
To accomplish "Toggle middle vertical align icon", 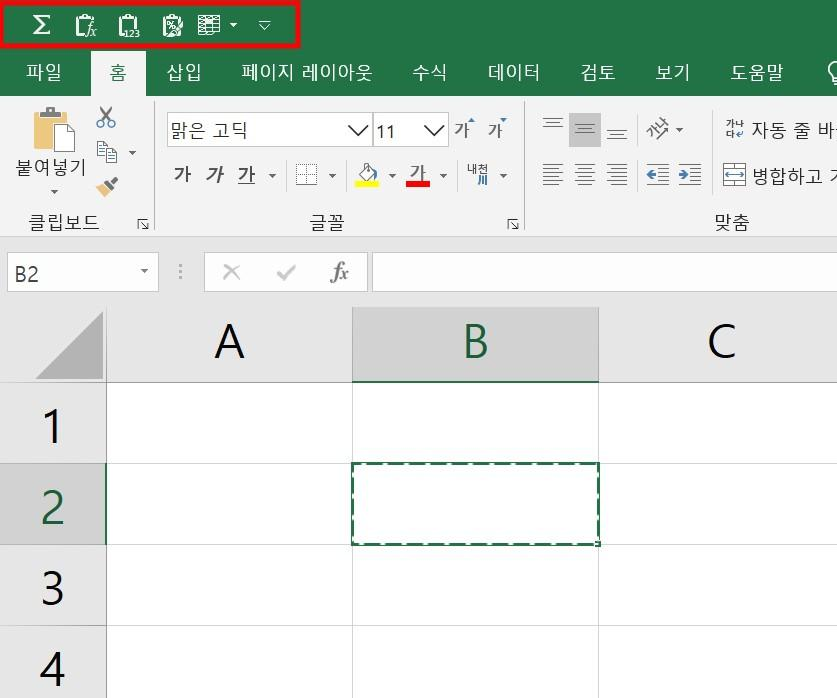I will click(585, 129).
